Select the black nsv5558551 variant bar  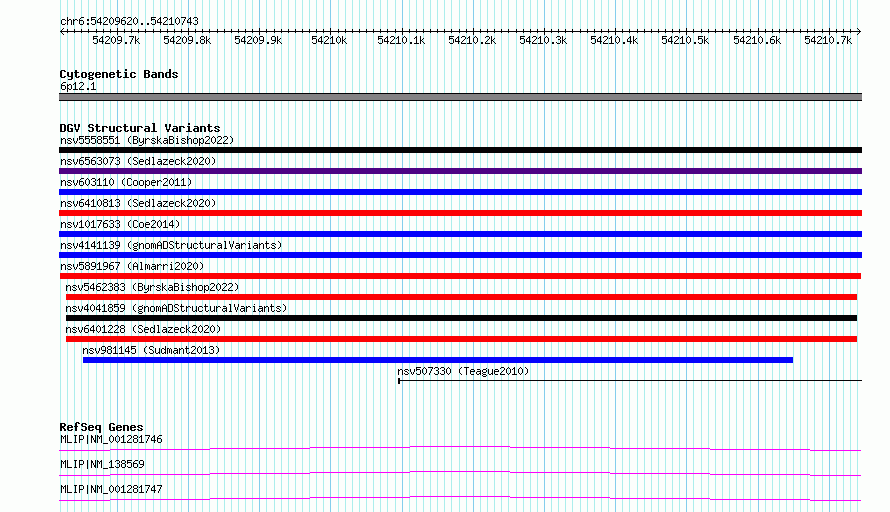(x=460, y=150)
